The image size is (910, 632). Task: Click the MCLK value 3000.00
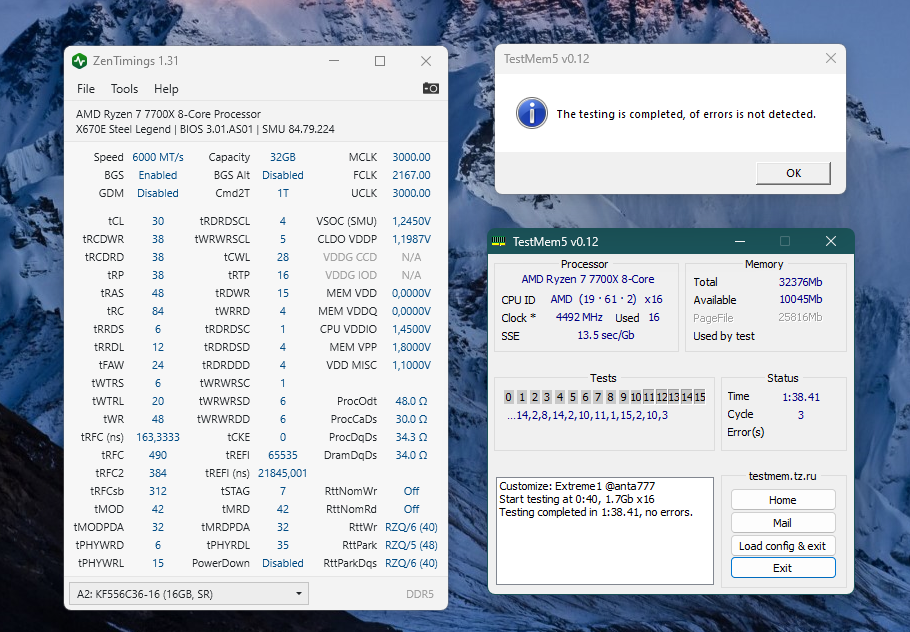click(x=411, y=157)
